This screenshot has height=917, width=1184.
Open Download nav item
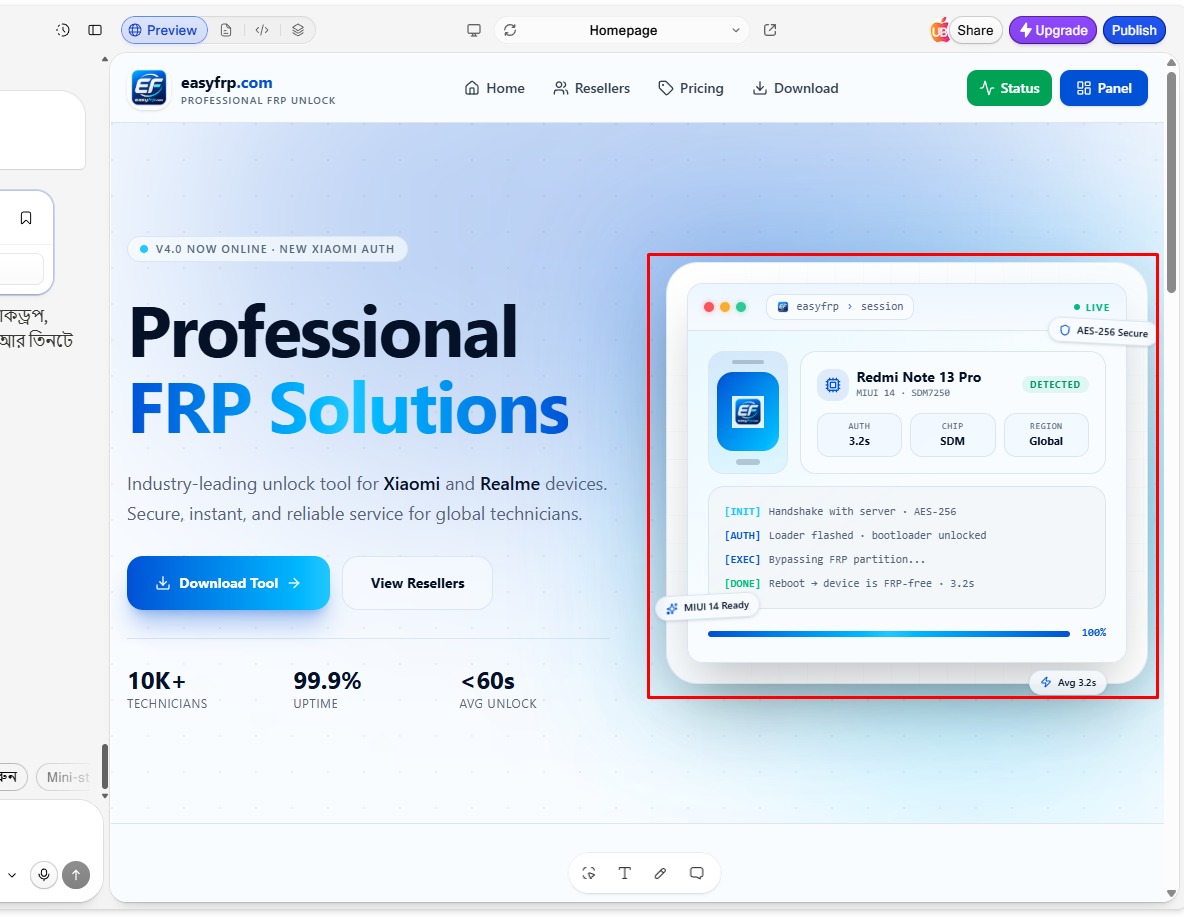click(x=795, y=88)
